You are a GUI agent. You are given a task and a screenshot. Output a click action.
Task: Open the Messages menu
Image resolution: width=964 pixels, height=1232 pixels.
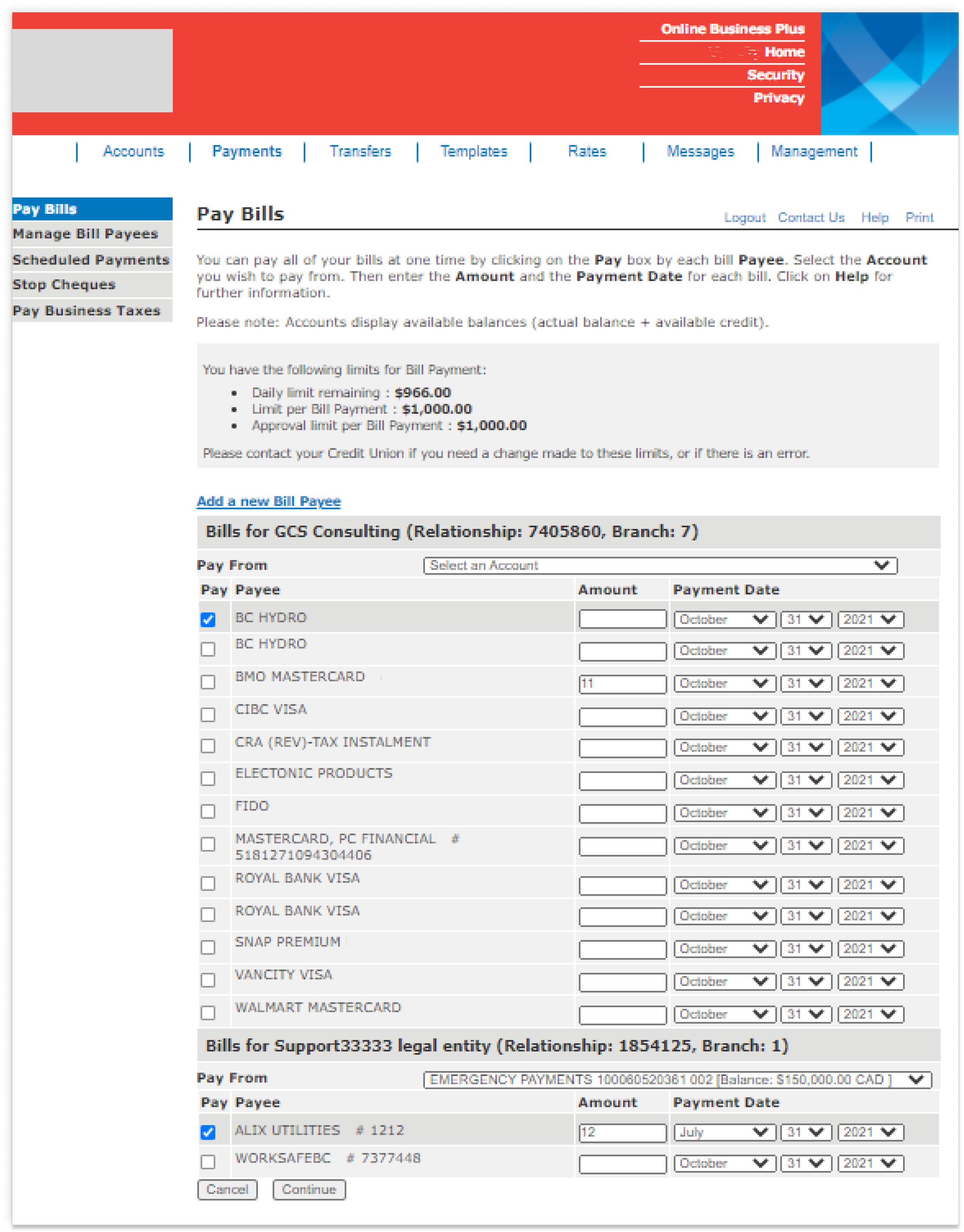[700, 151]
